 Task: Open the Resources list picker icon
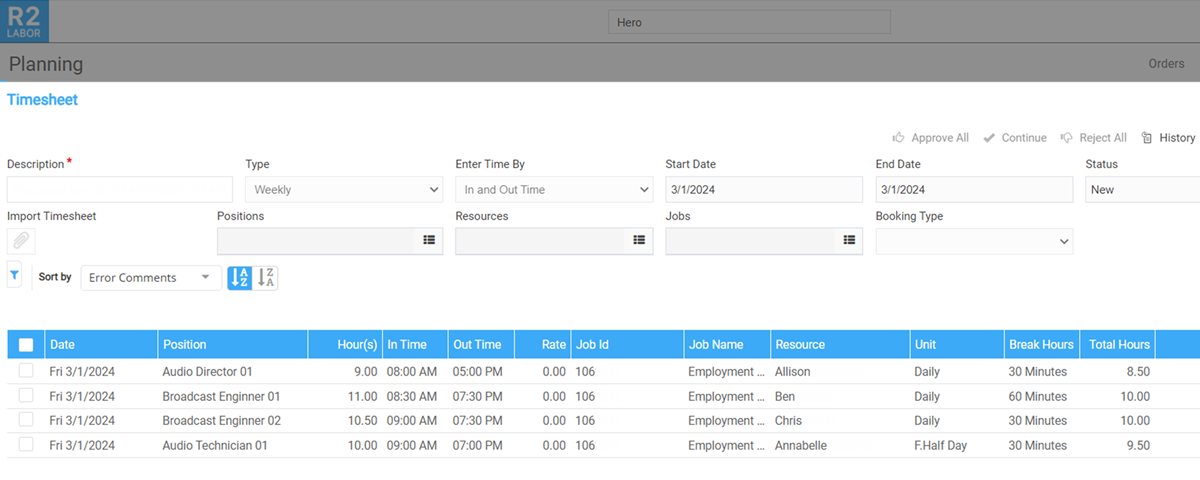click(638, 240)
